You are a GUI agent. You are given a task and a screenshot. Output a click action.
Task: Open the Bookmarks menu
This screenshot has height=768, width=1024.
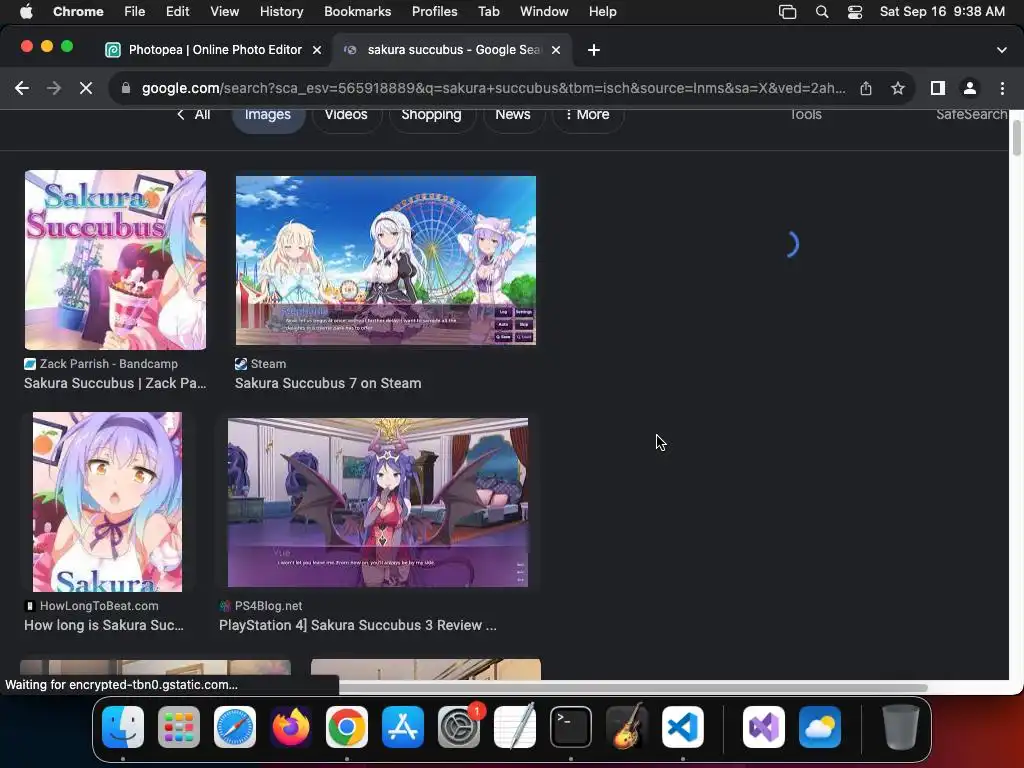(x=357, y=12)
